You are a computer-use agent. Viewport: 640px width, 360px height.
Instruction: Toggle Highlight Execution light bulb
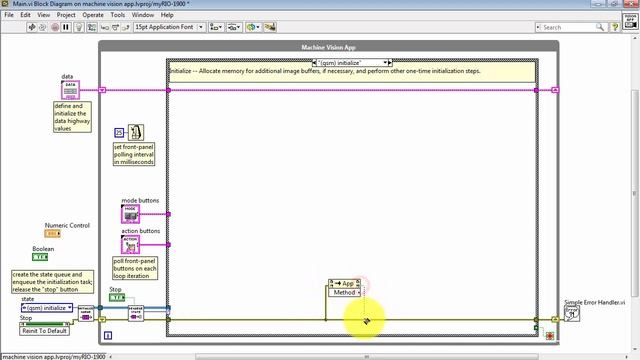(x=79, y=27)
